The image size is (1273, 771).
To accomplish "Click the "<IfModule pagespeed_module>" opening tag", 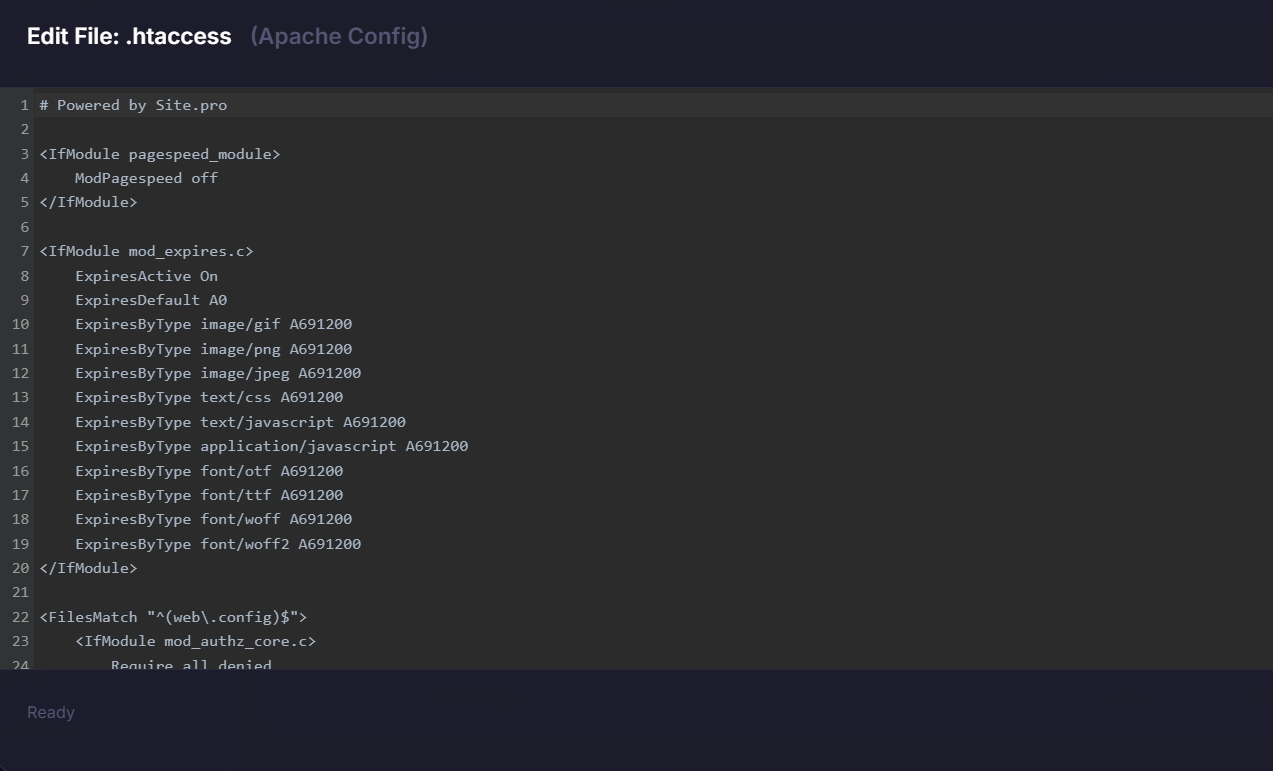I will pyautogui.click(x=160, y=154).
